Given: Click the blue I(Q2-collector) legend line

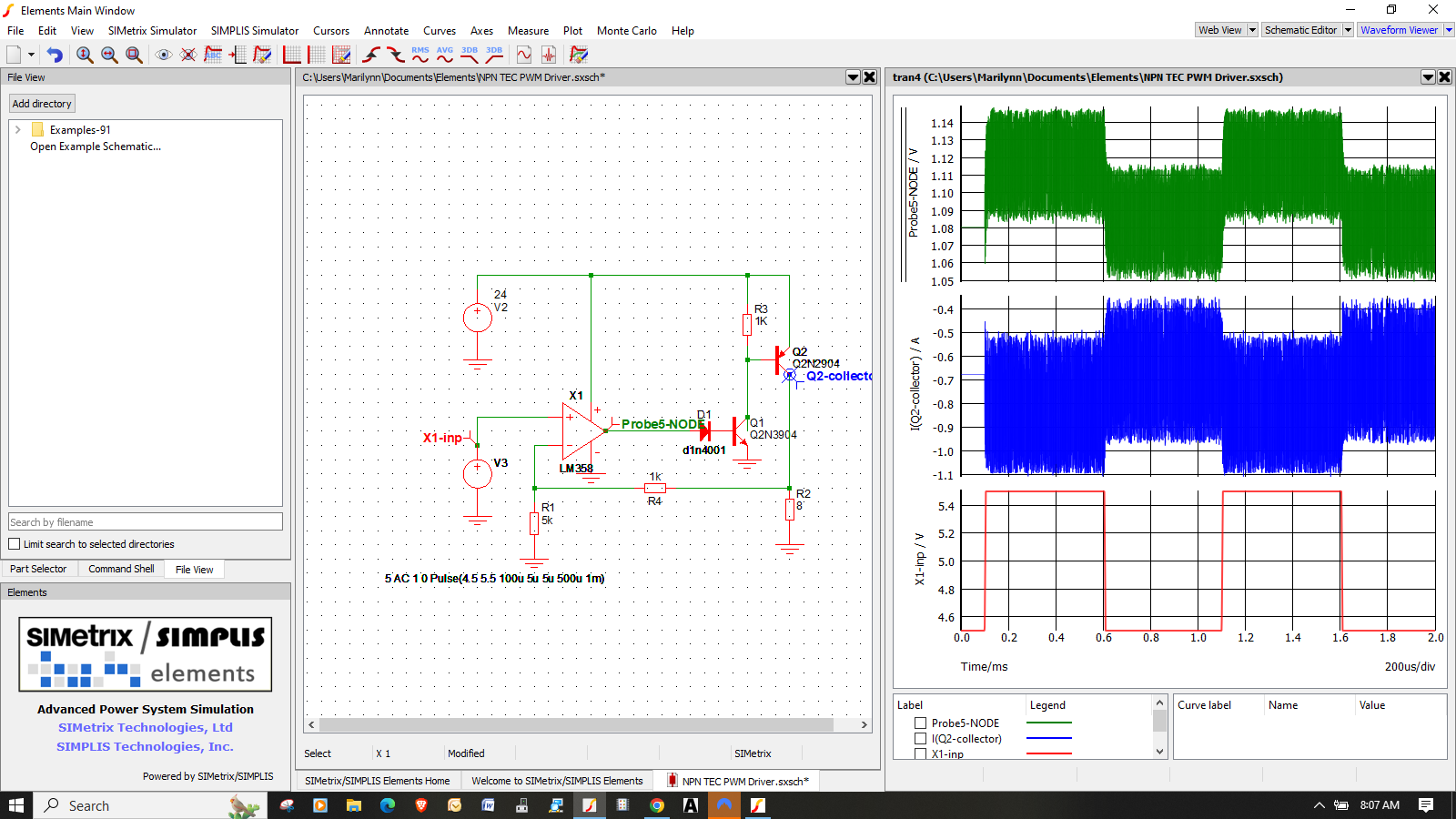Looking at the screenshot, I should pos(1049,738).
